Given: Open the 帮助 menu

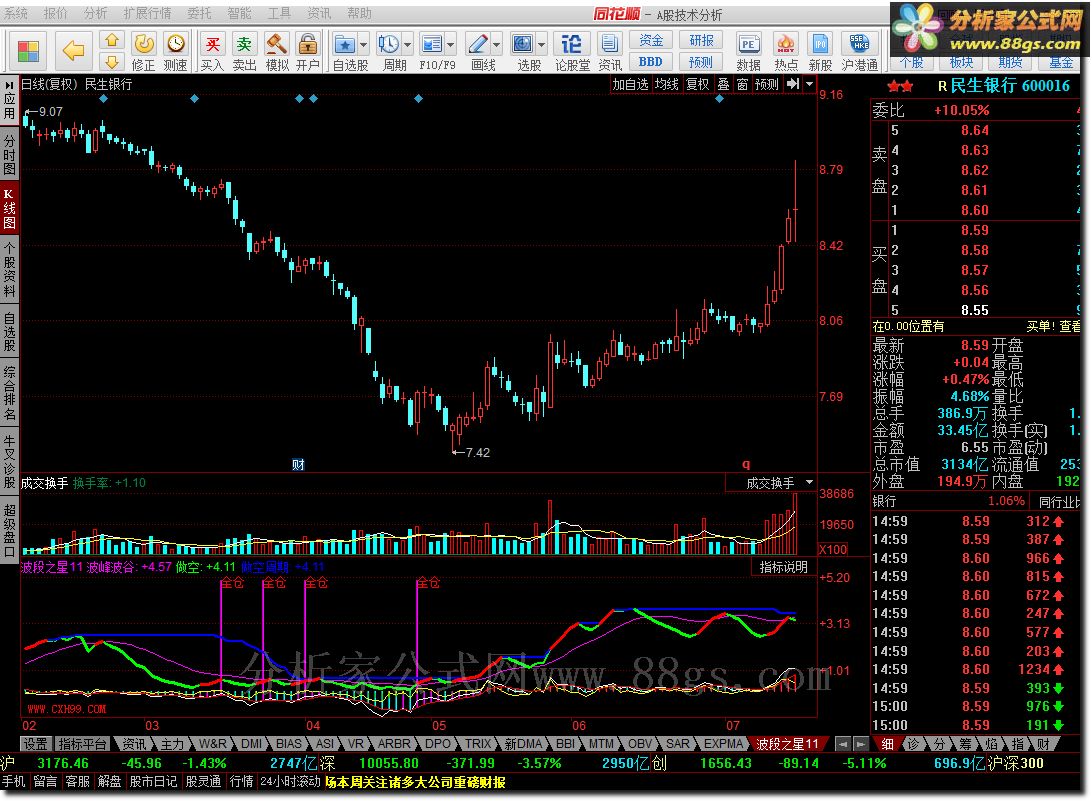Looking at the screenshot, I should click(359, 13).
